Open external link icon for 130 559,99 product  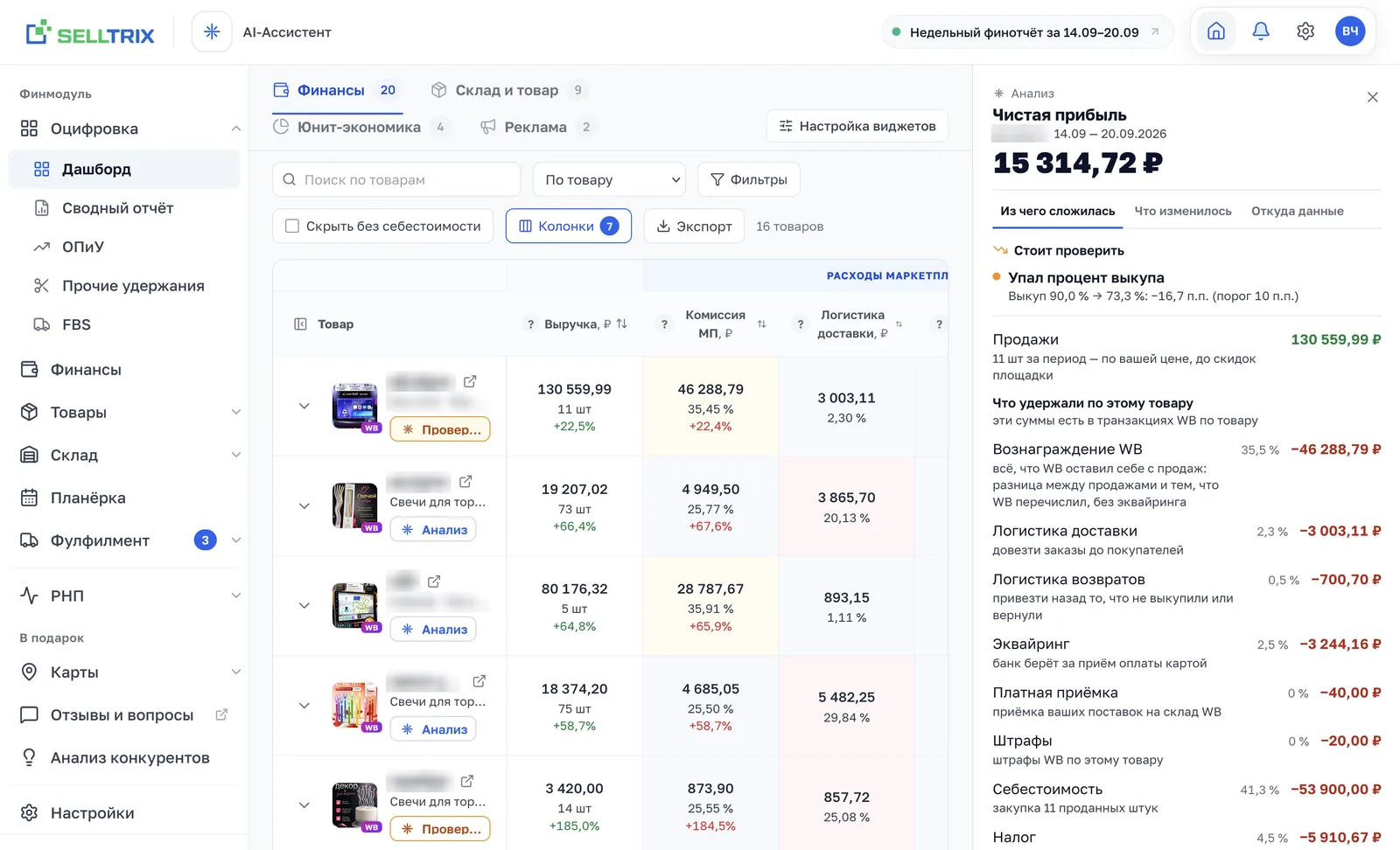470,381
